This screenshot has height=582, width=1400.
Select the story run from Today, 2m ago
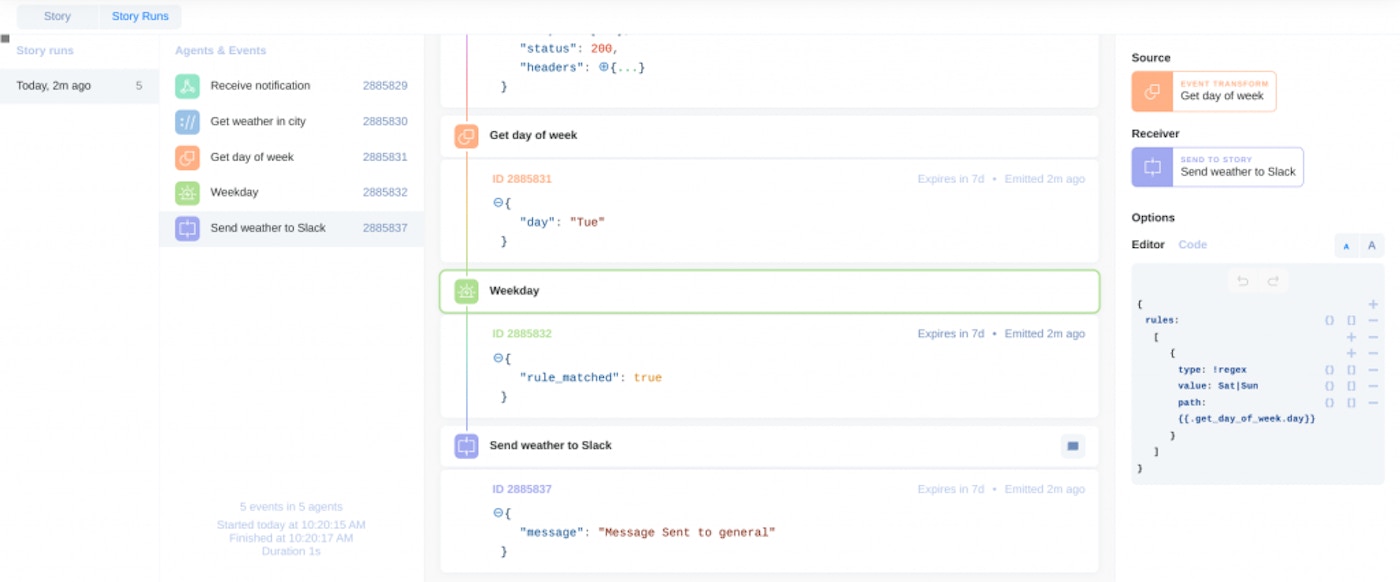79,86
